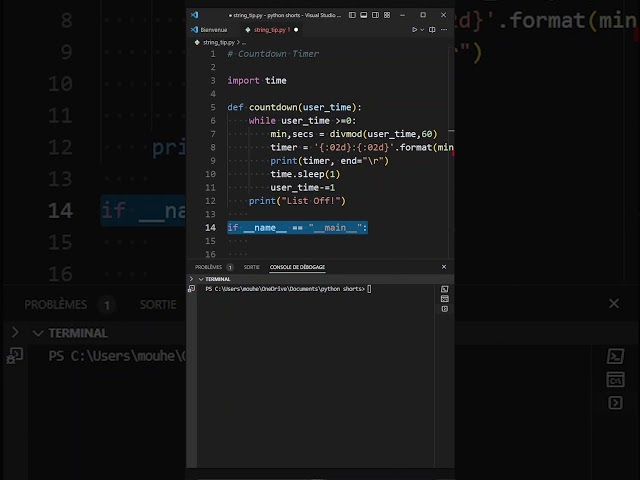Open the SORTIE panel tab
Image resolution: width=640 pixels, height=480 pixels.
[251, 267]
